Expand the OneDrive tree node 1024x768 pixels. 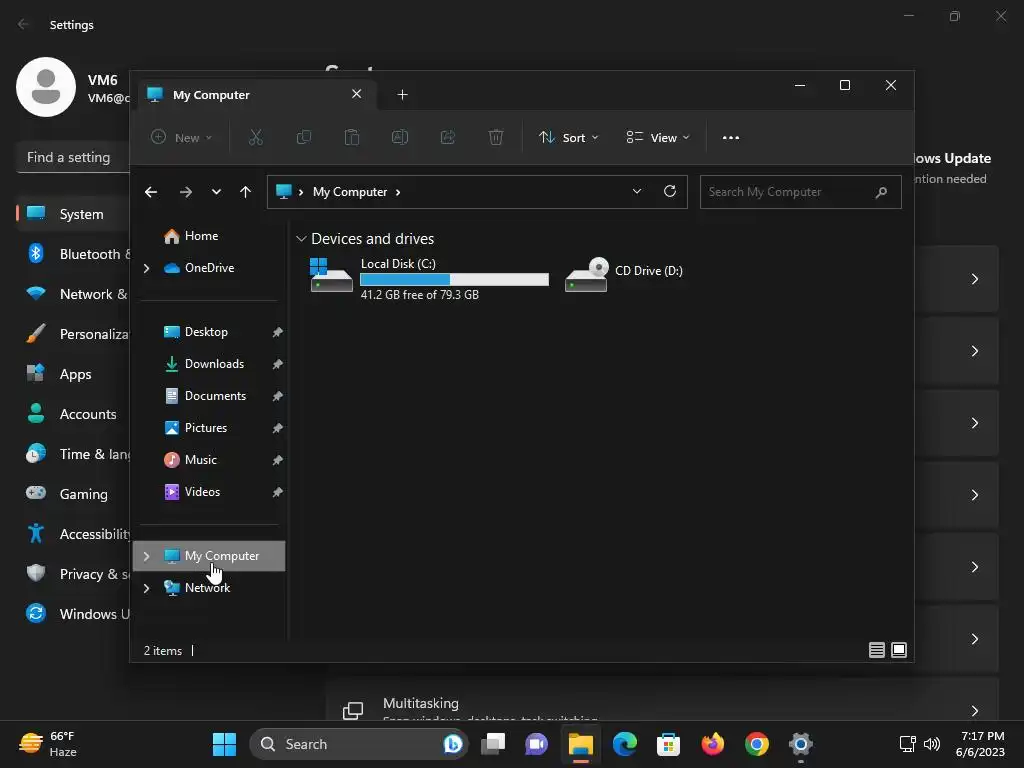[x=146, y=268]
